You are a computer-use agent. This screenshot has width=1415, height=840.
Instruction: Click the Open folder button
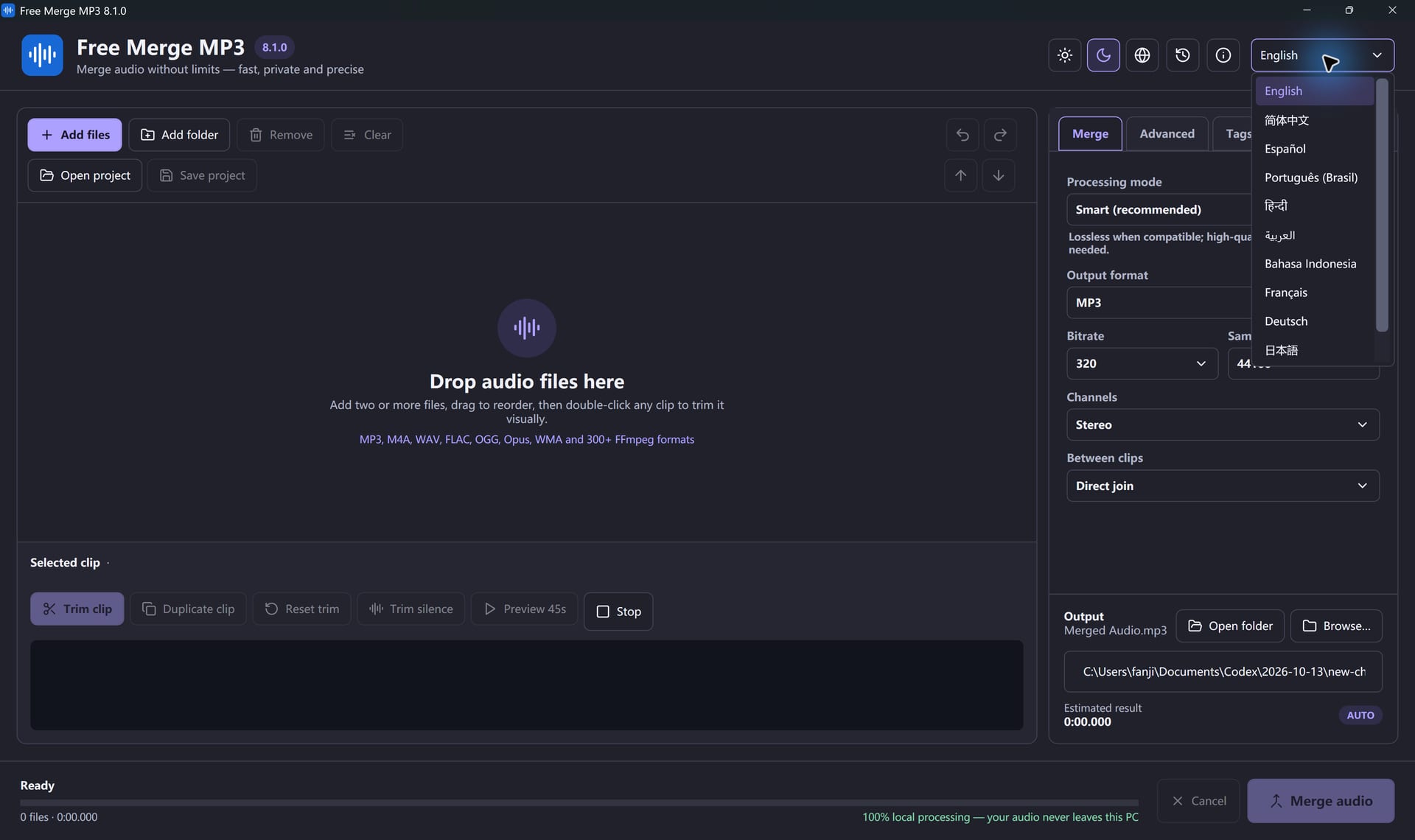1230,626
